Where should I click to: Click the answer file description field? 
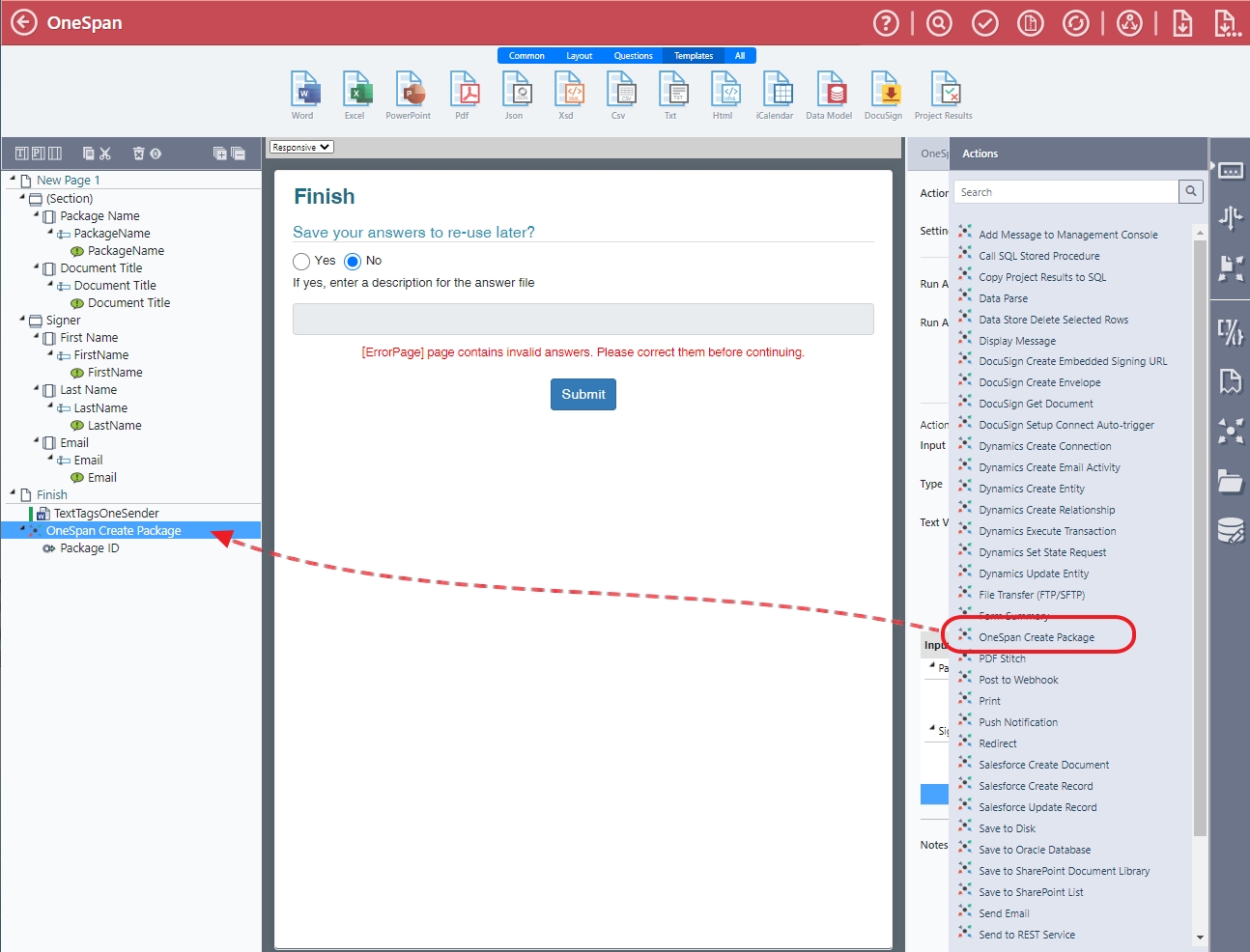583,320
